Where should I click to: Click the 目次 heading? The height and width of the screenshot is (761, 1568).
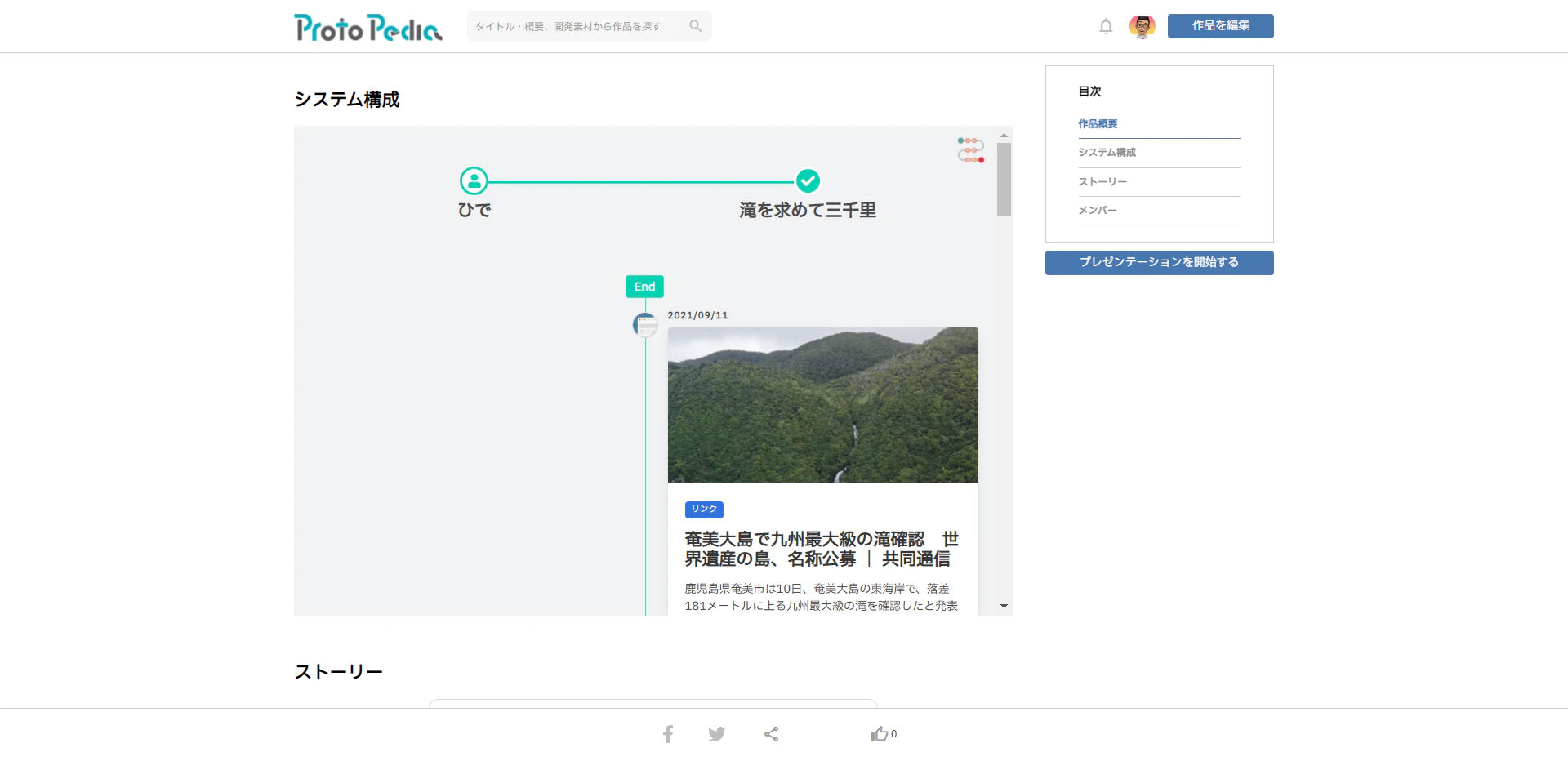click(x=1089, y=91)
